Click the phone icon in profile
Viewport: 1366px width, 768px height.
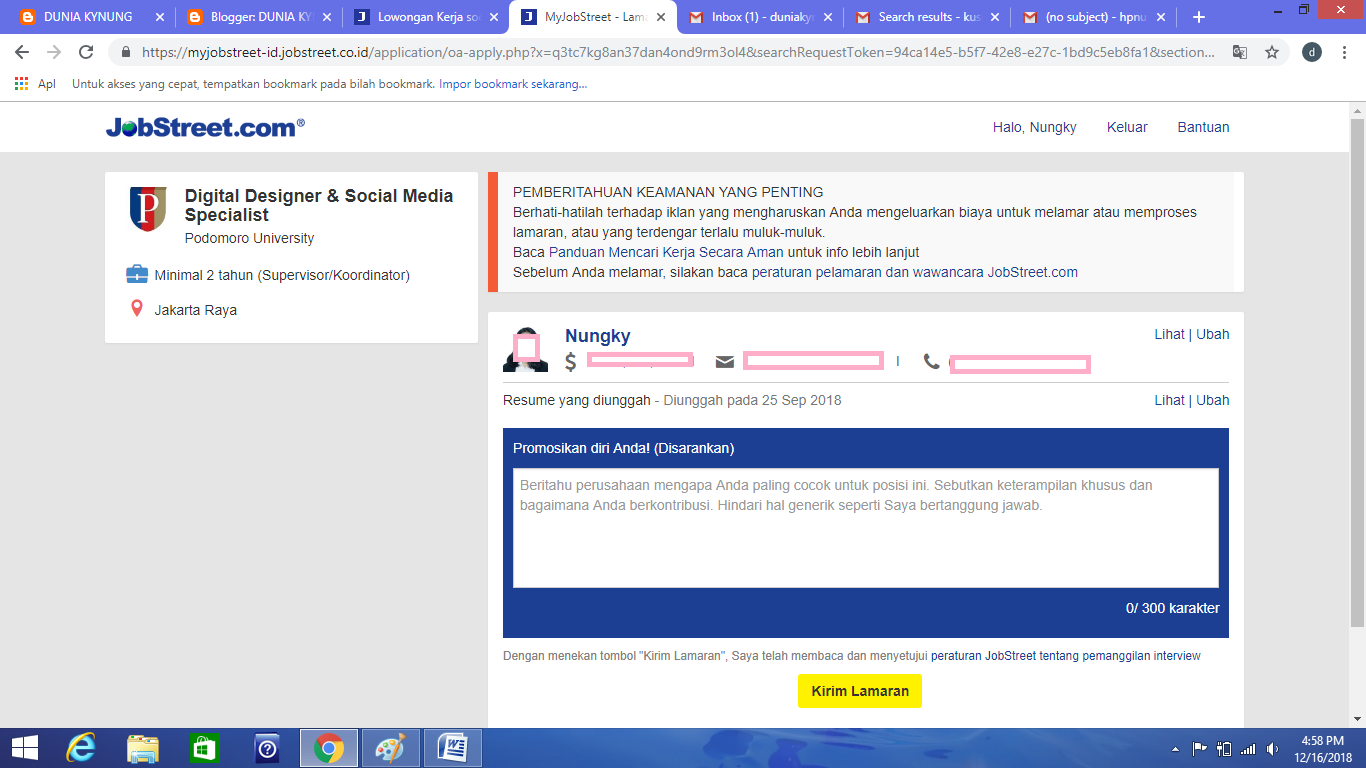pyautogui.click(x=931, y=361)
